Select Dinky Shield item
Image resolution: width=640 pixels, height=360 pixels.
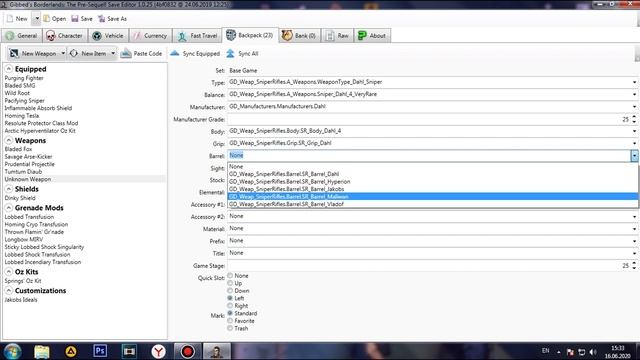point(20,198)
